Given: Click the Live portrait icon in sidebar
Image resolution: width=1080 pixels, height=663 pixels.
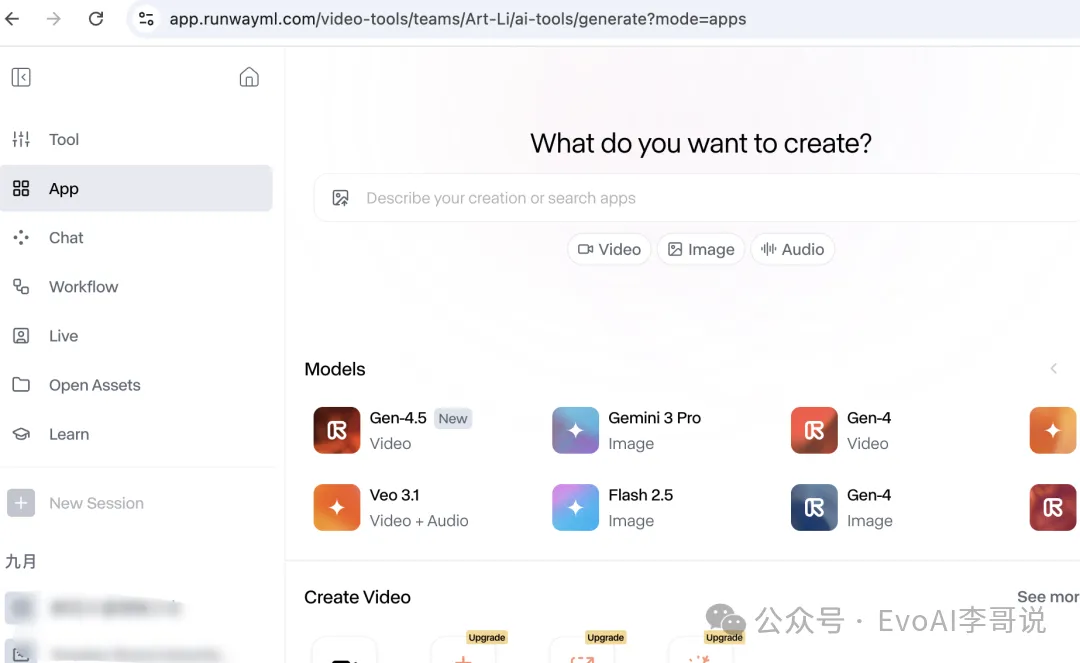Looking at the screenshot, I should point(21,336).
